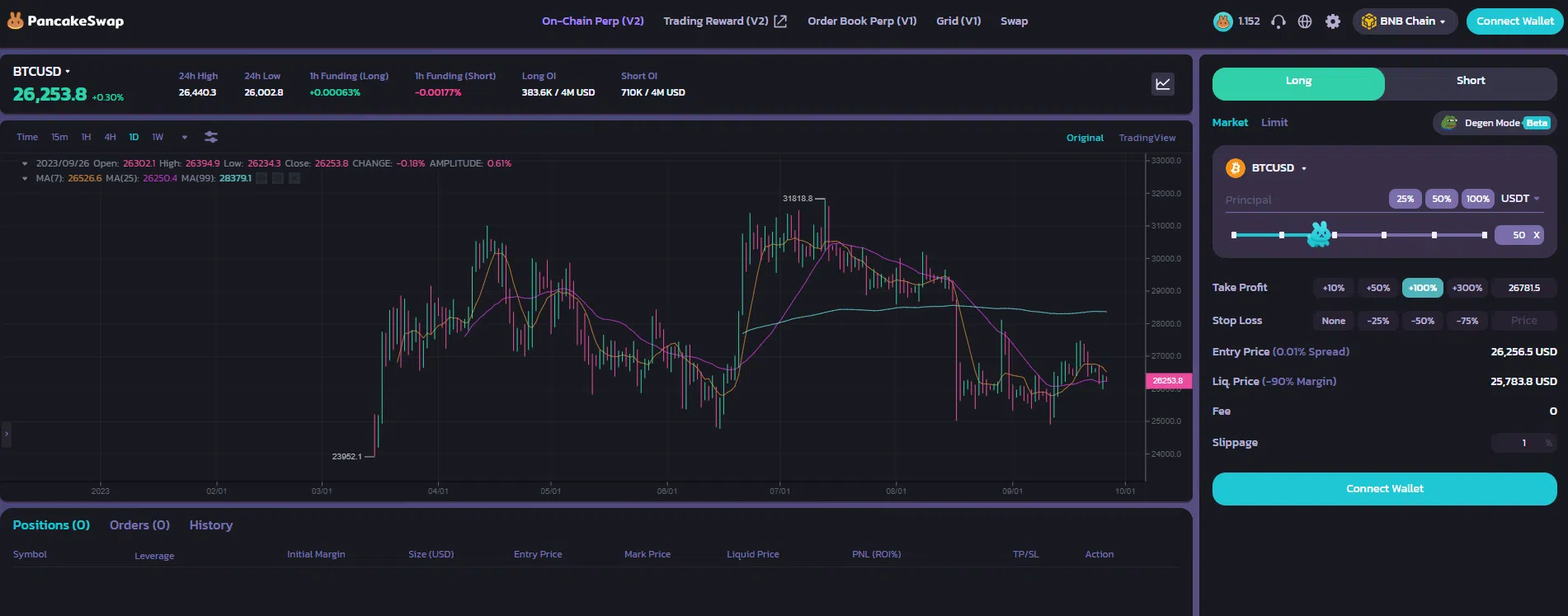Image resolution: width=1568 pixels, height=616 pixels.
Task: Select the 4H chart interval
Action: pyautogui.click(x=110, y=138)
